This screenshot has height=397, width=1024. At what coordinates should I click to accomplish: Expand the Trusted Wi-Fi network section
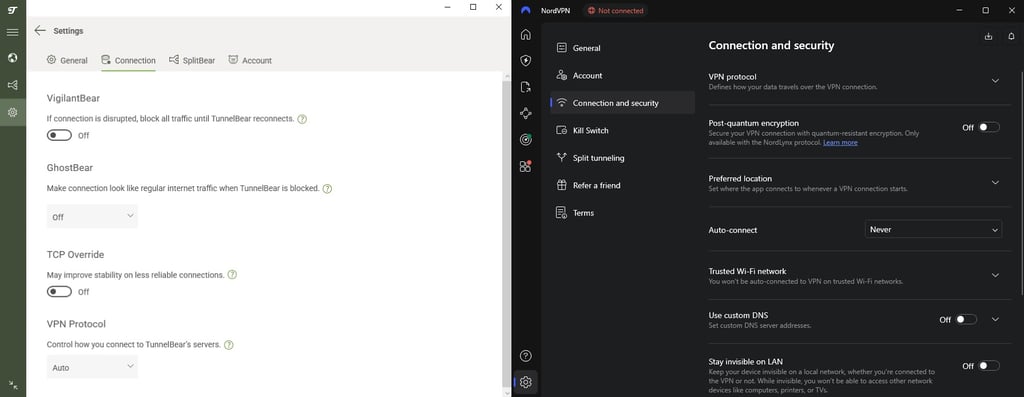pos(995,276)
